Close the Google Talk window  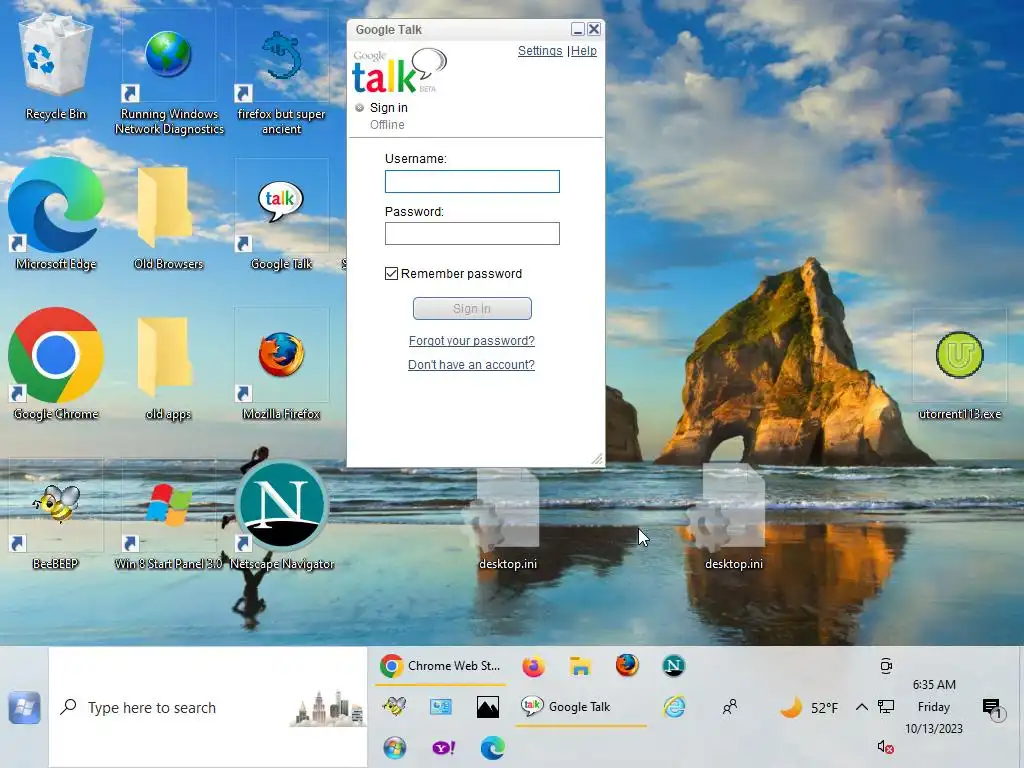click(x=594, y=29)
